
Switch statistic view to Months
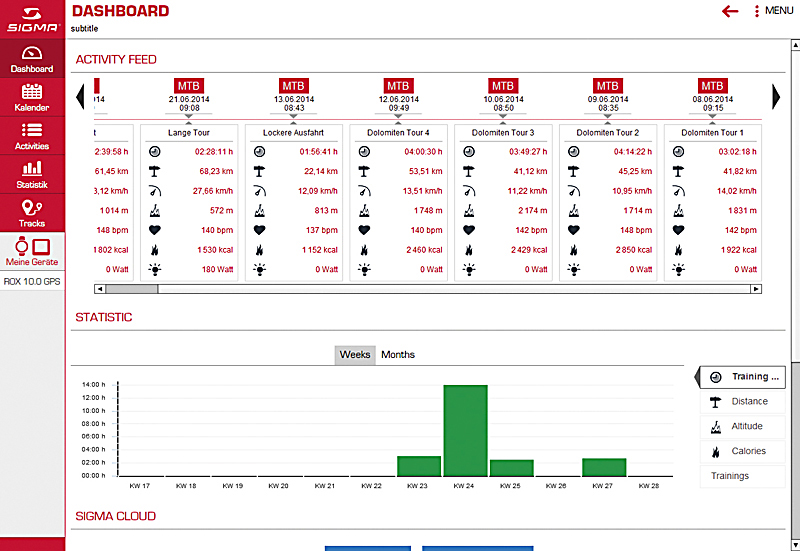click(398, 355)
